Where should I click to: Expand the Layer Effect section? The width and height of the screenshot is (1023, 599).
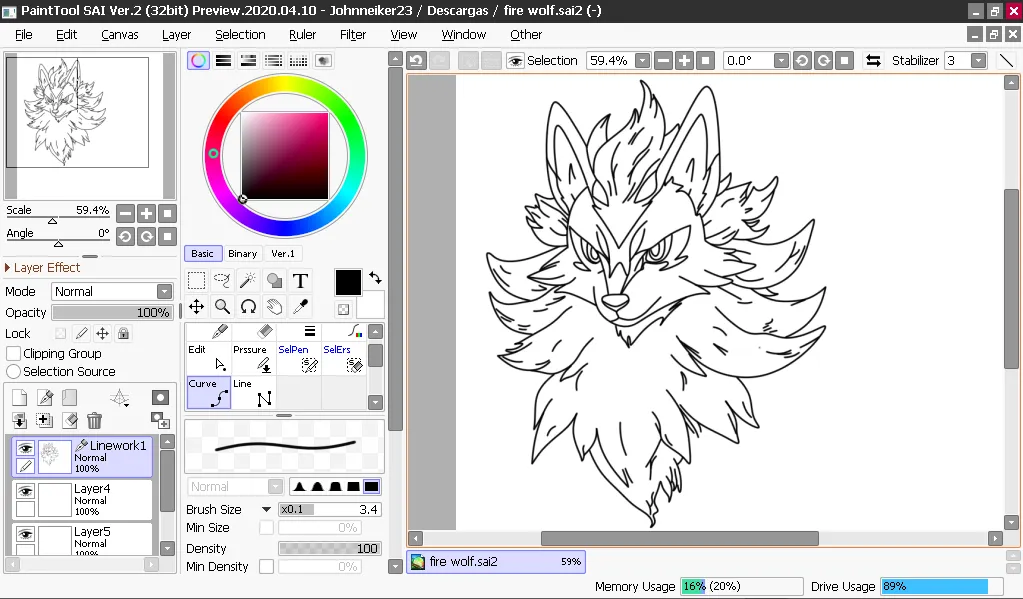42,268
